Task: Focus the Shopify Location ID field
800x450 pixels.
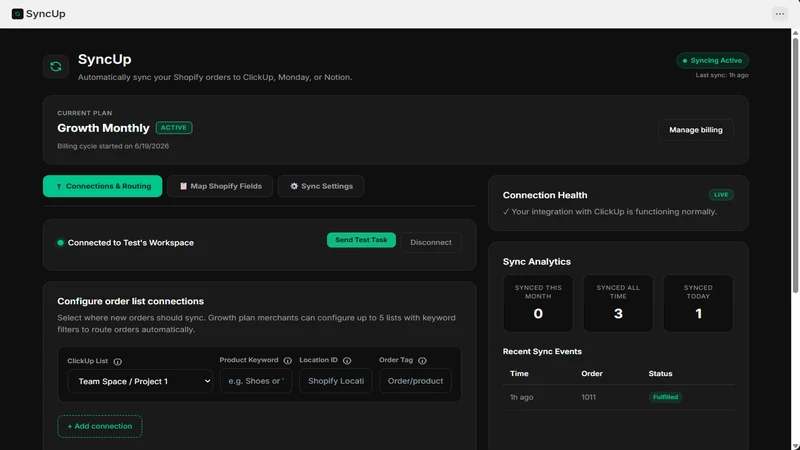Action: [336, 381]
